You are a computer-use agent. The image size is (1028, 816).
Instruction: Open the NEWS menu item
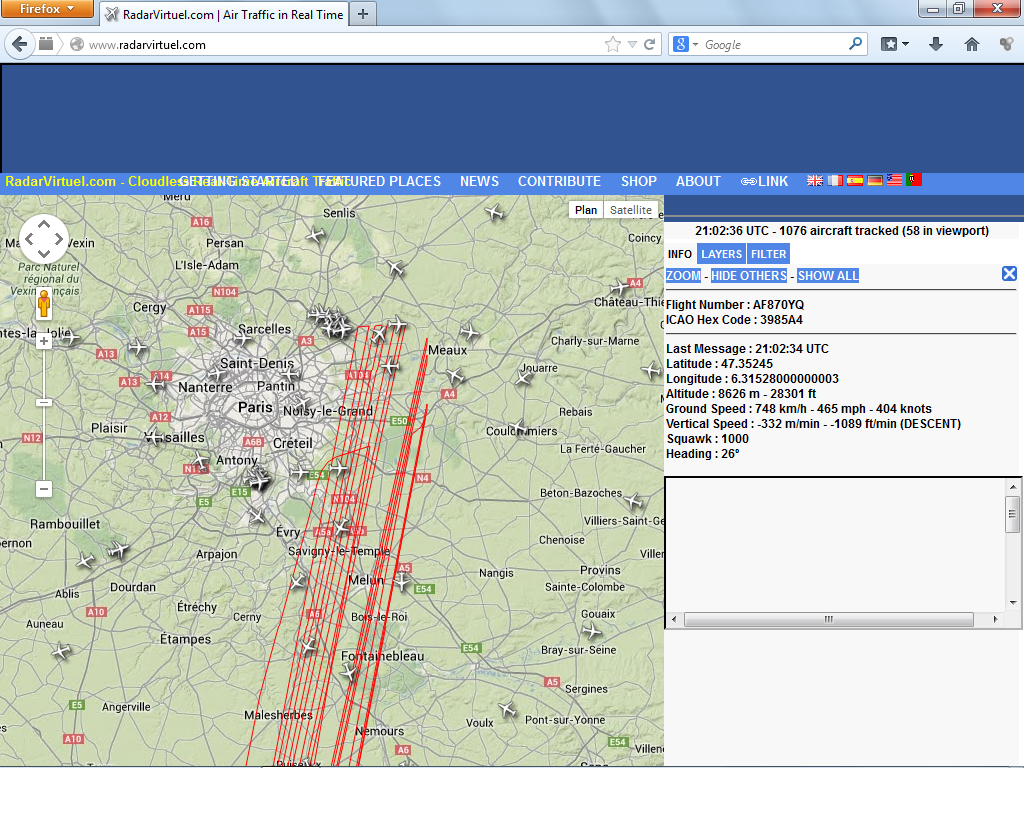tap(479, 182)
